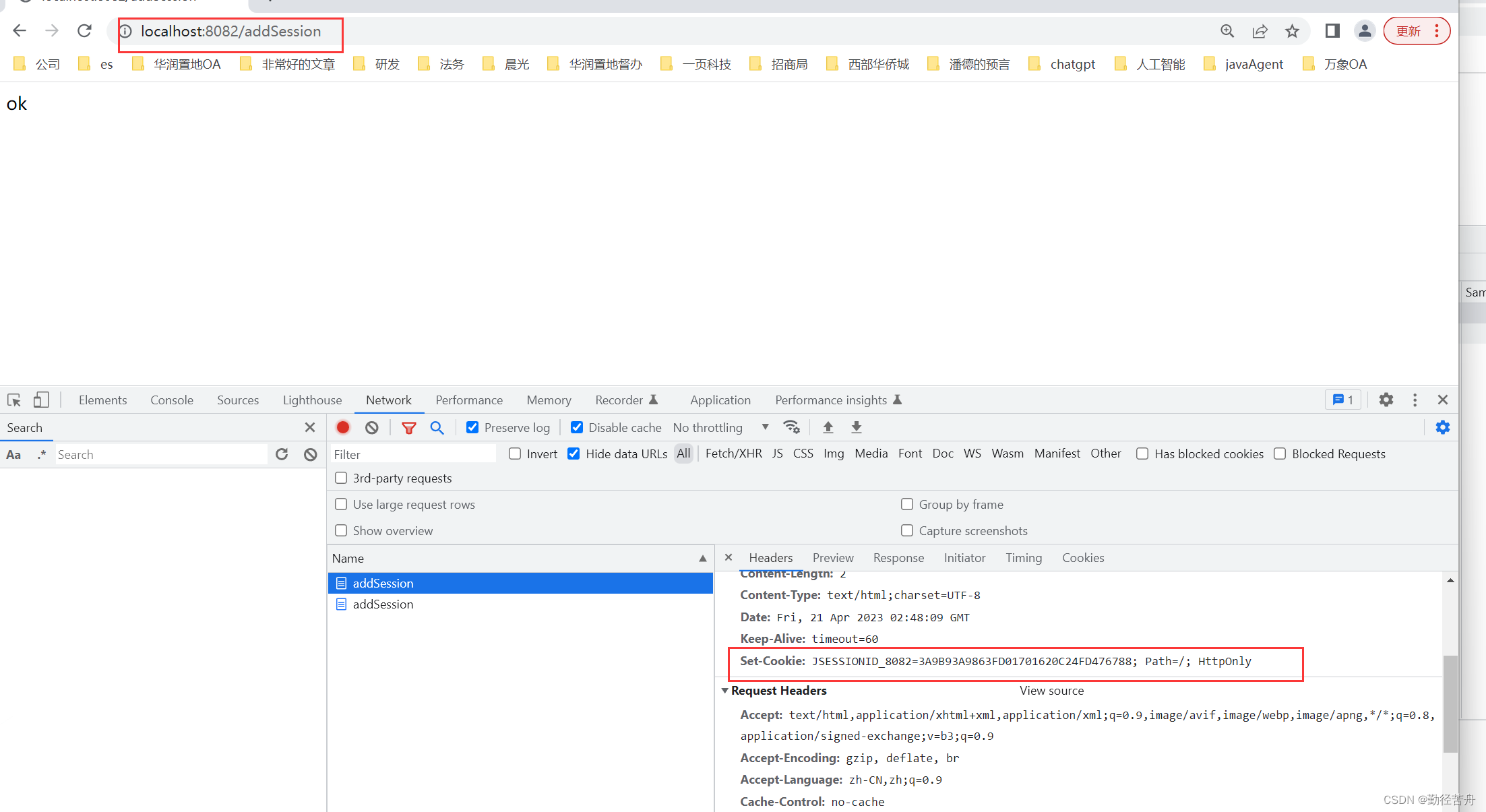Open the Timing tab of the request
Image resolution: width=1486 pixels, height=812 pixels.
pyautogui.click(x=1024, y=558)
